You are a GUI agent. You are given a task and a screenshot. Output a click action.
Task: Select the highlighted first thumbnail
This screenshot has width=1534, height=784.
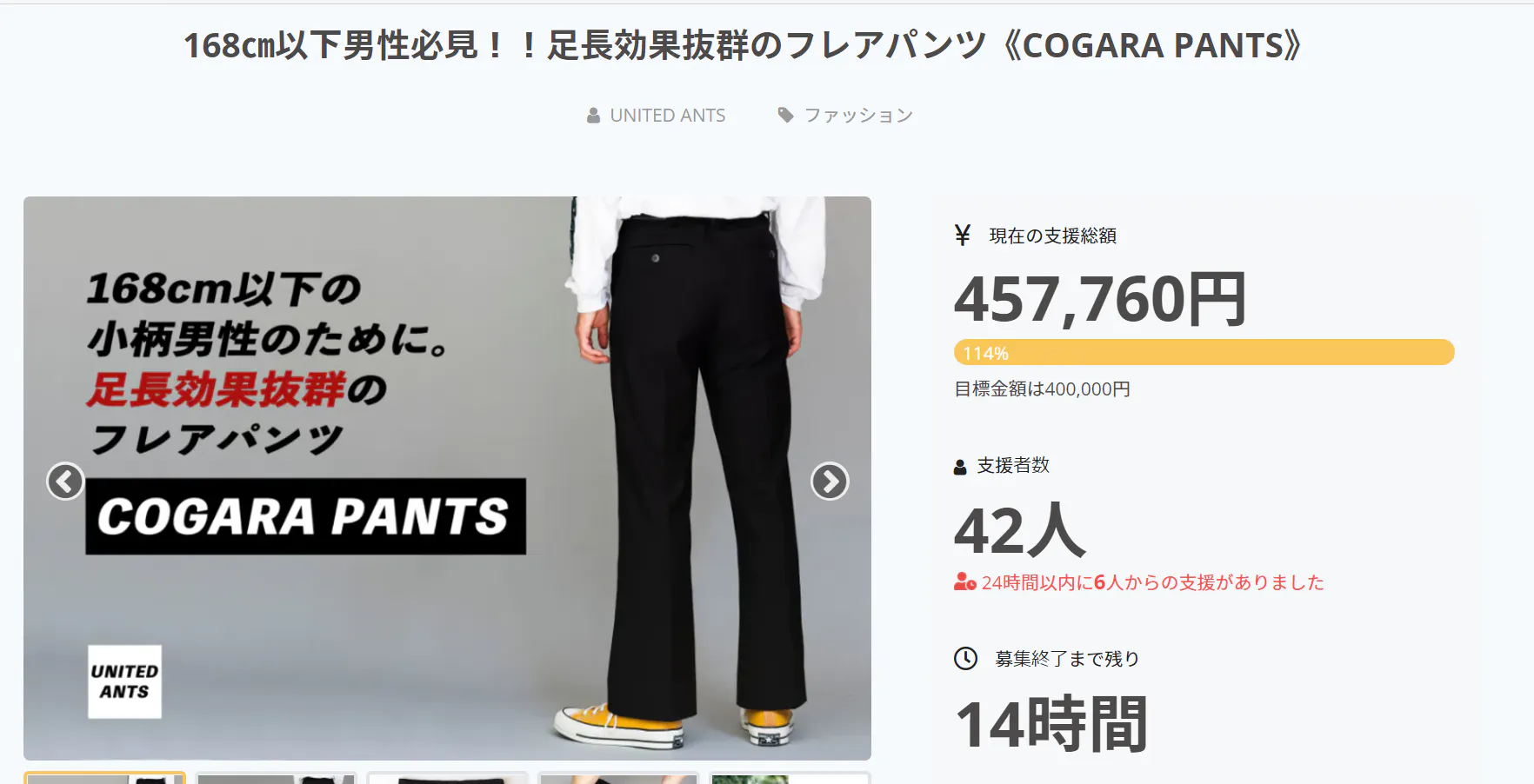coord(104,778)
